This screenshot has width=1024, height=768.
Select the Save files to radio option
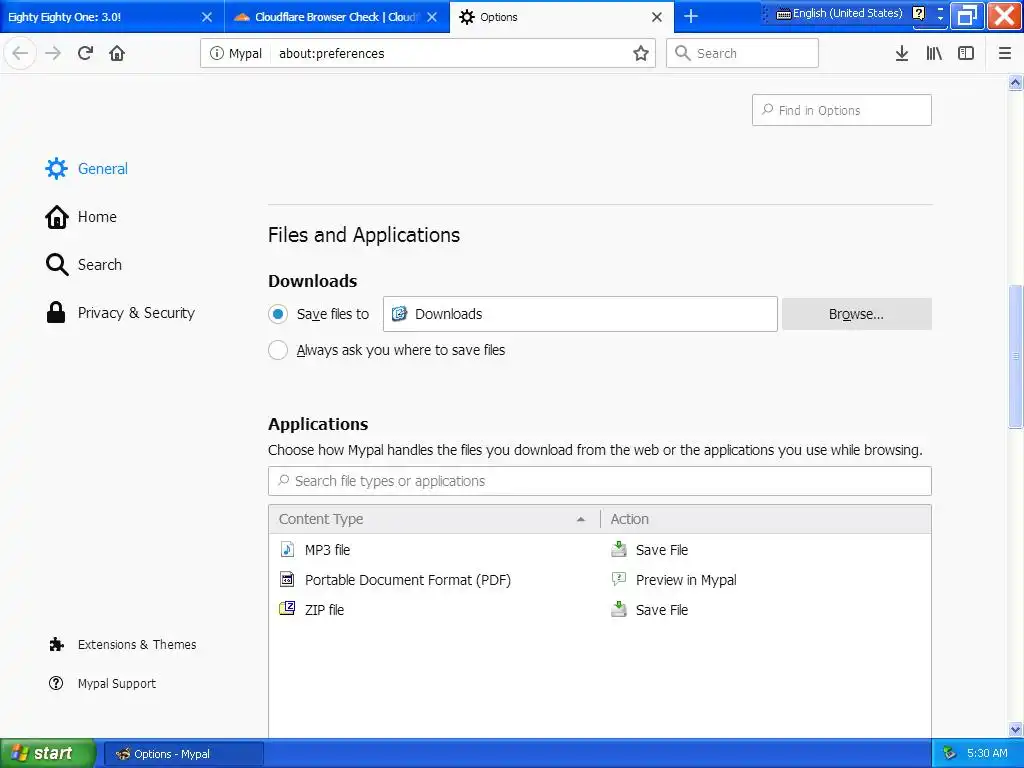point(278,314)
